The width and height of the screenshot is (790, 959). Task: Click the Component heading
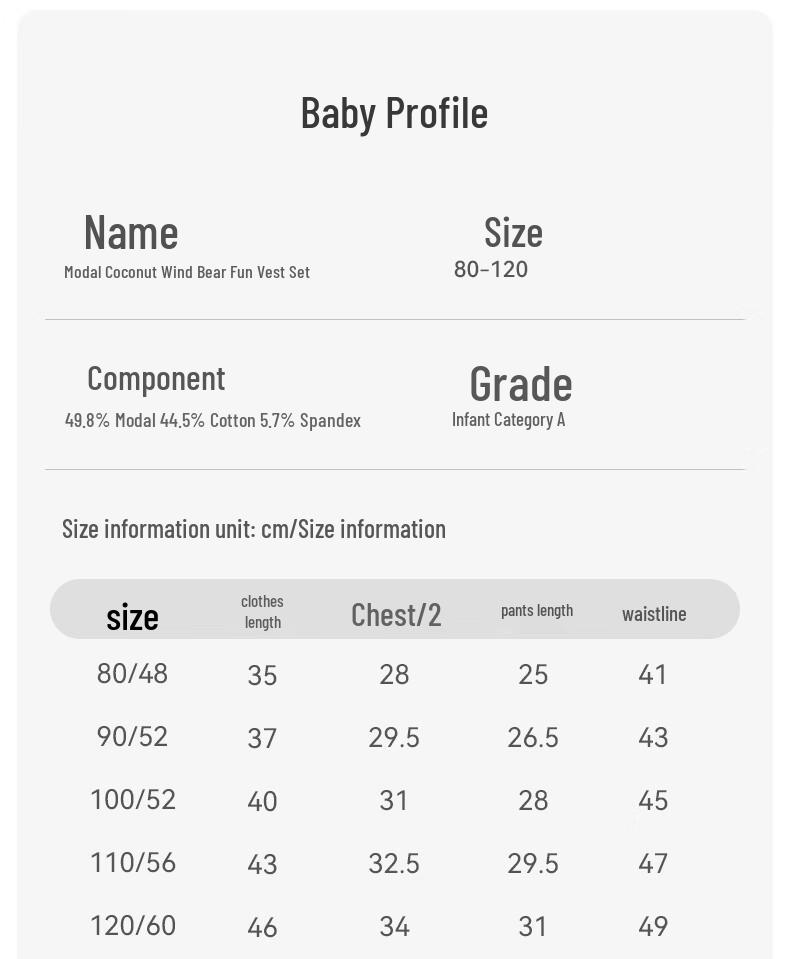click(x=156, y=379)
